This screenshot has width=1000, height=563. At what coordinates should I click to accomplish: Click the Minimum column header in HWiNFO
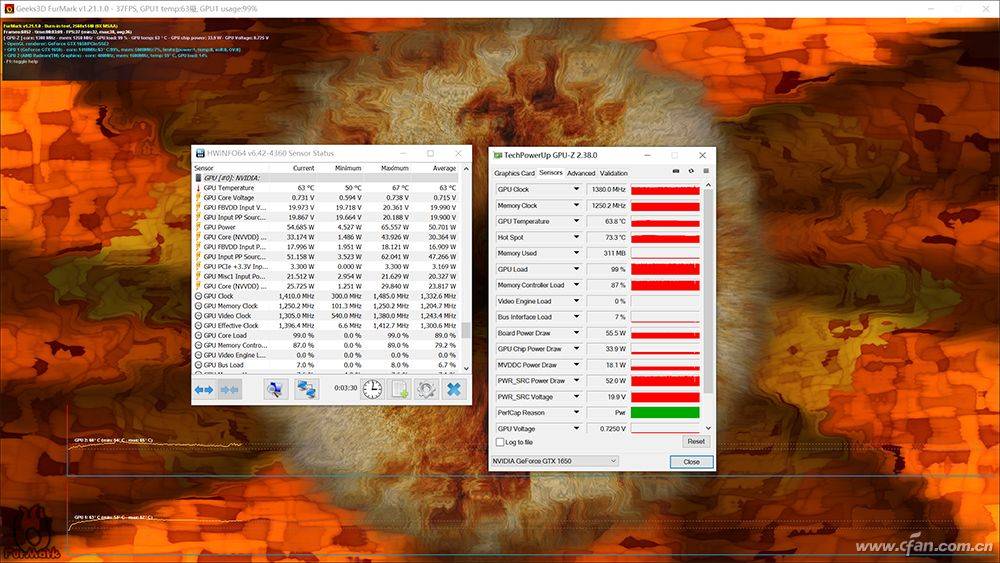348,168
